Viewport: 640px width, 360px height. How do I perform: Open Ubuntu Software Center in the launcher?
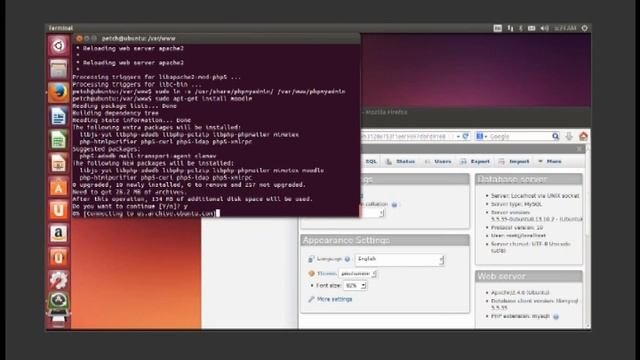[58, 187]
